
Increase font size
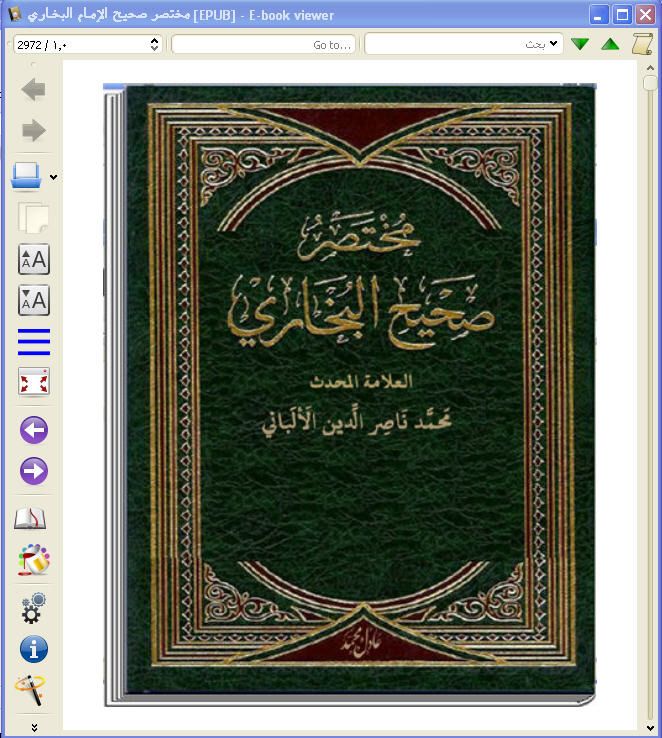33,259
